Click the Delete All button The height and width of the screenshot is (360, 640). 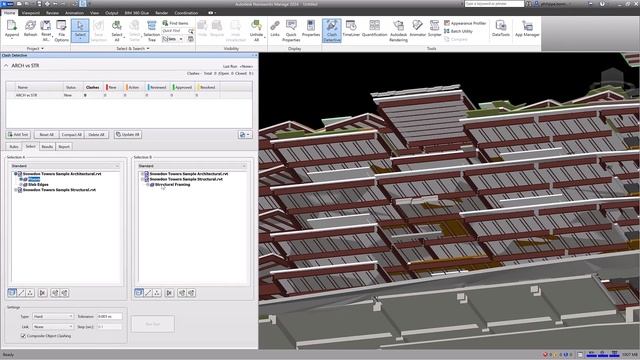coord(96,134)
